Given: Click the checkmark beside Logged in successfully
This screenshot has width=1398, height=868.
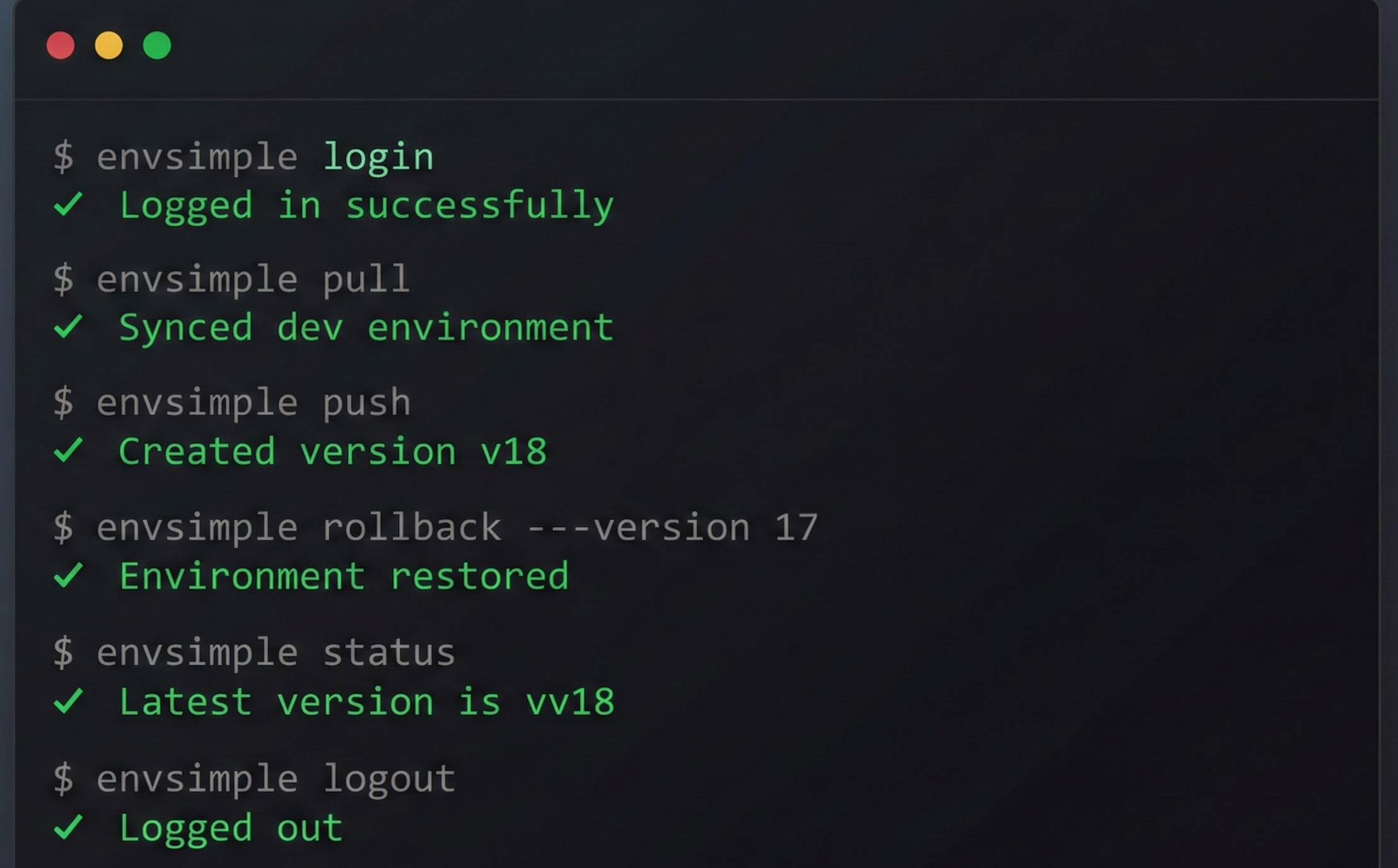Looking at the screenshot, I should point(68,204).
